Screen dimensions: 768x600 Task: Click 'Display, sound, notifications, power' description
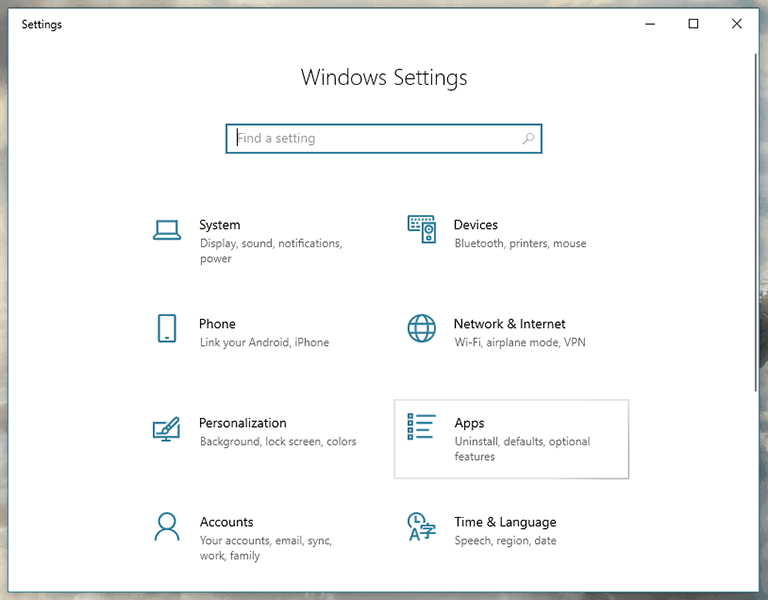coord(271,251)
